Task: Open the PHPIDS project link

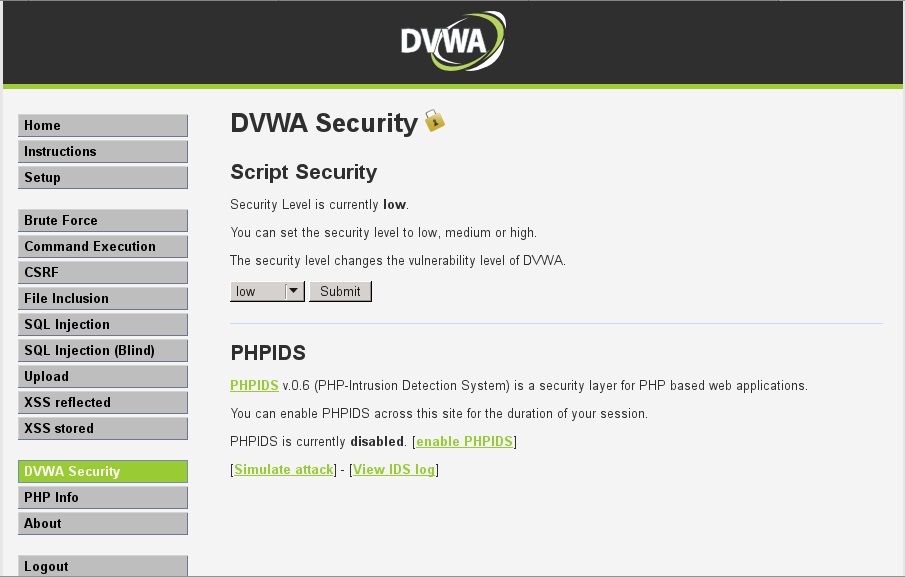Action: [252, 385]
